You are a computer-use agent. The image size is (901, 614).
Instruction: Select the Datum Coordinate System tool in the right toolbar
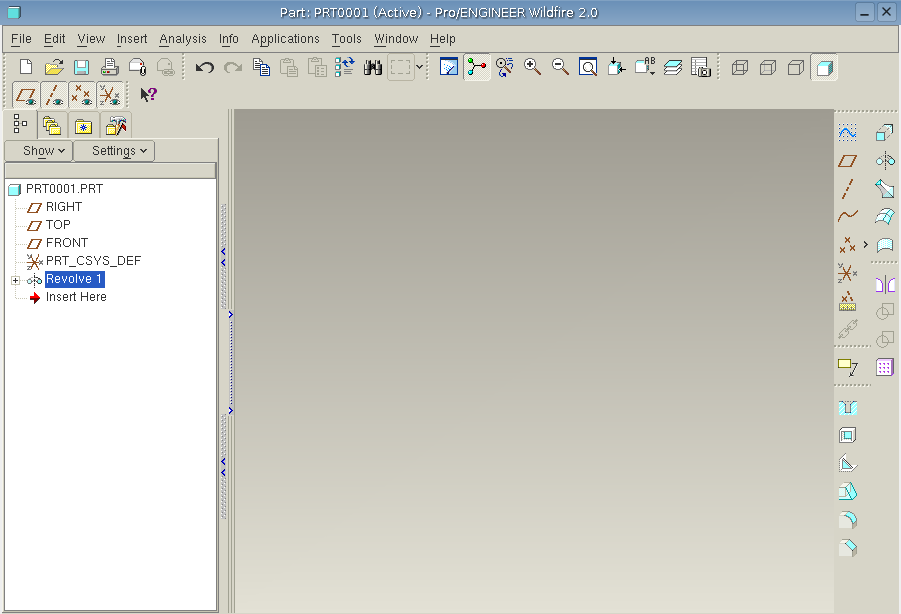click(x=847, y=273)
